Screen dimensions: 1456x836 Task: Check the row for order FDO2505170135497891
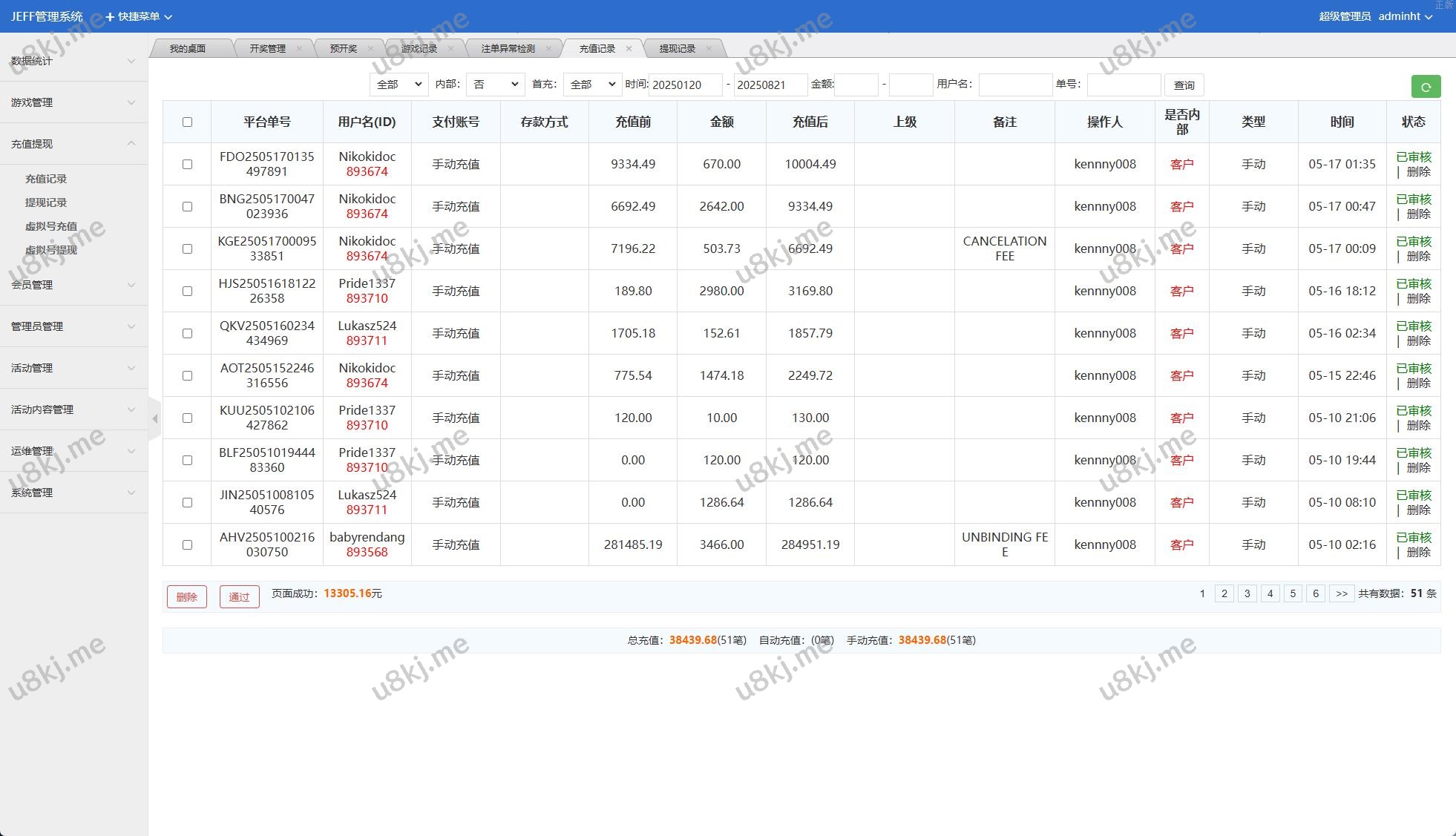(x=187, y=165)
